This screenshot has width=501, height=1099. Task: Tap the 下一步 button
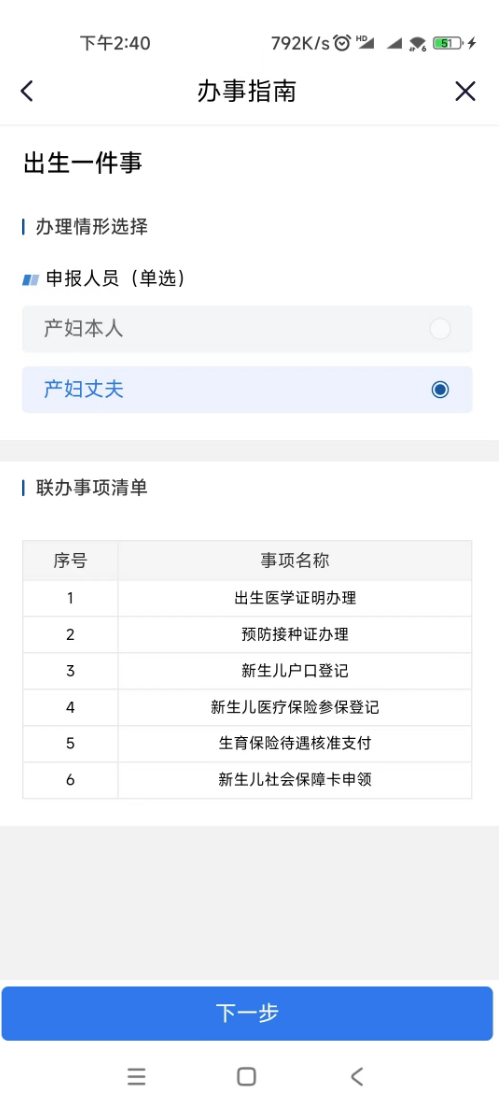247,1013
